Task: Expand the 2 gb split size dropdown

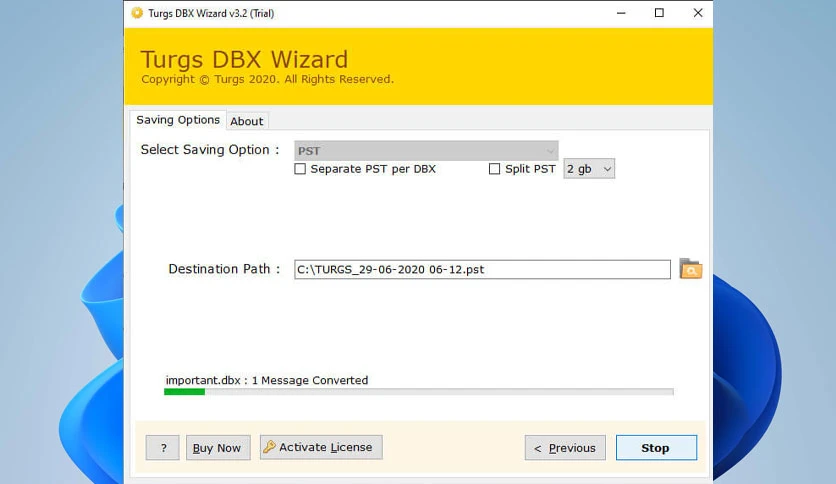Action: coord(589,169)
